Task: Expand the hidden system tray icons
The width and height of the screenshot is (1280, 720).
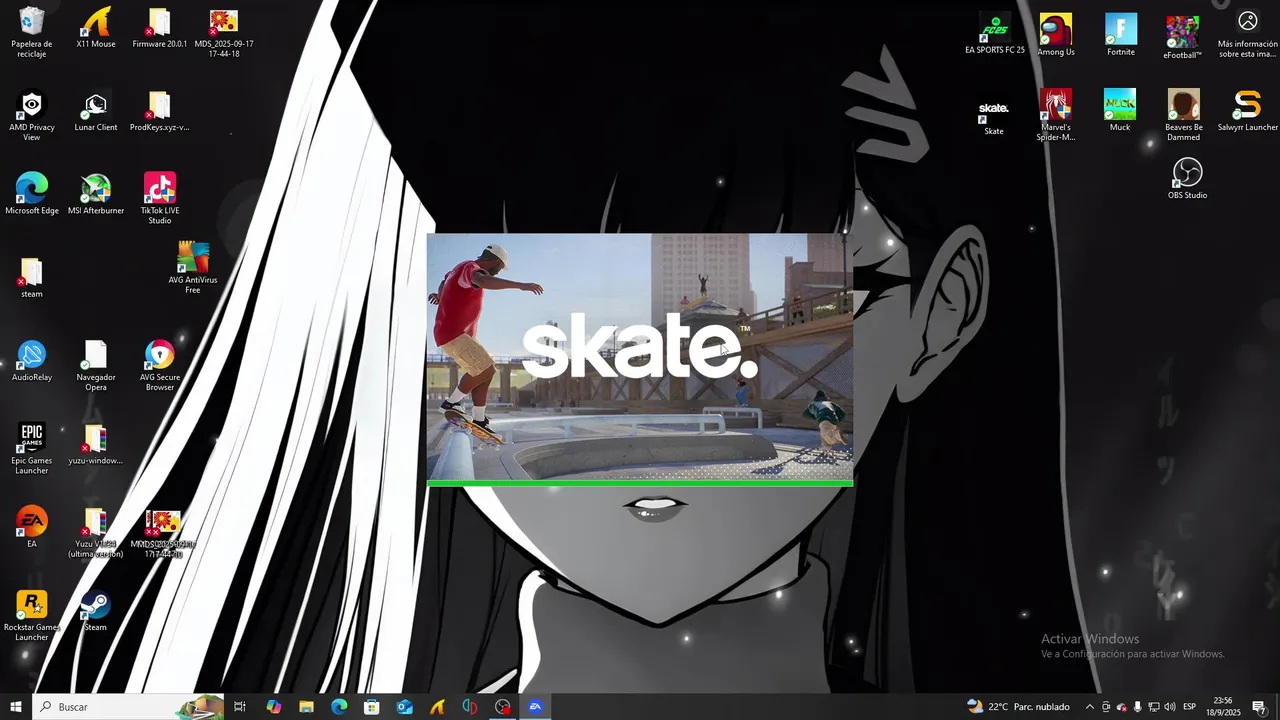Action: pos(1090,707)
